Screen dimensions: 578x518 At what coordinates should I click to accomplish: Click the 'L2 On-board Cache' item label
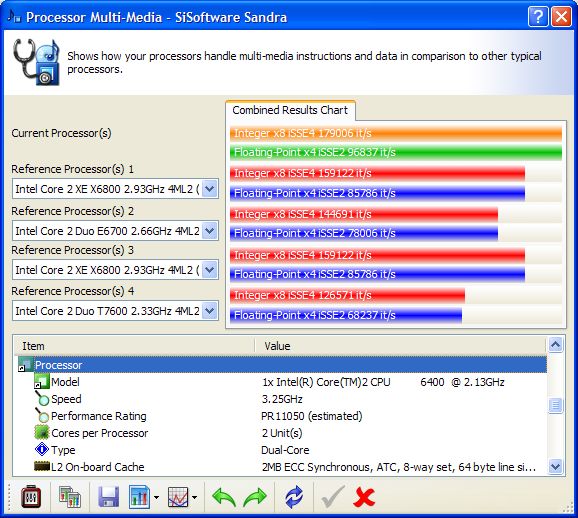point(97,467)
